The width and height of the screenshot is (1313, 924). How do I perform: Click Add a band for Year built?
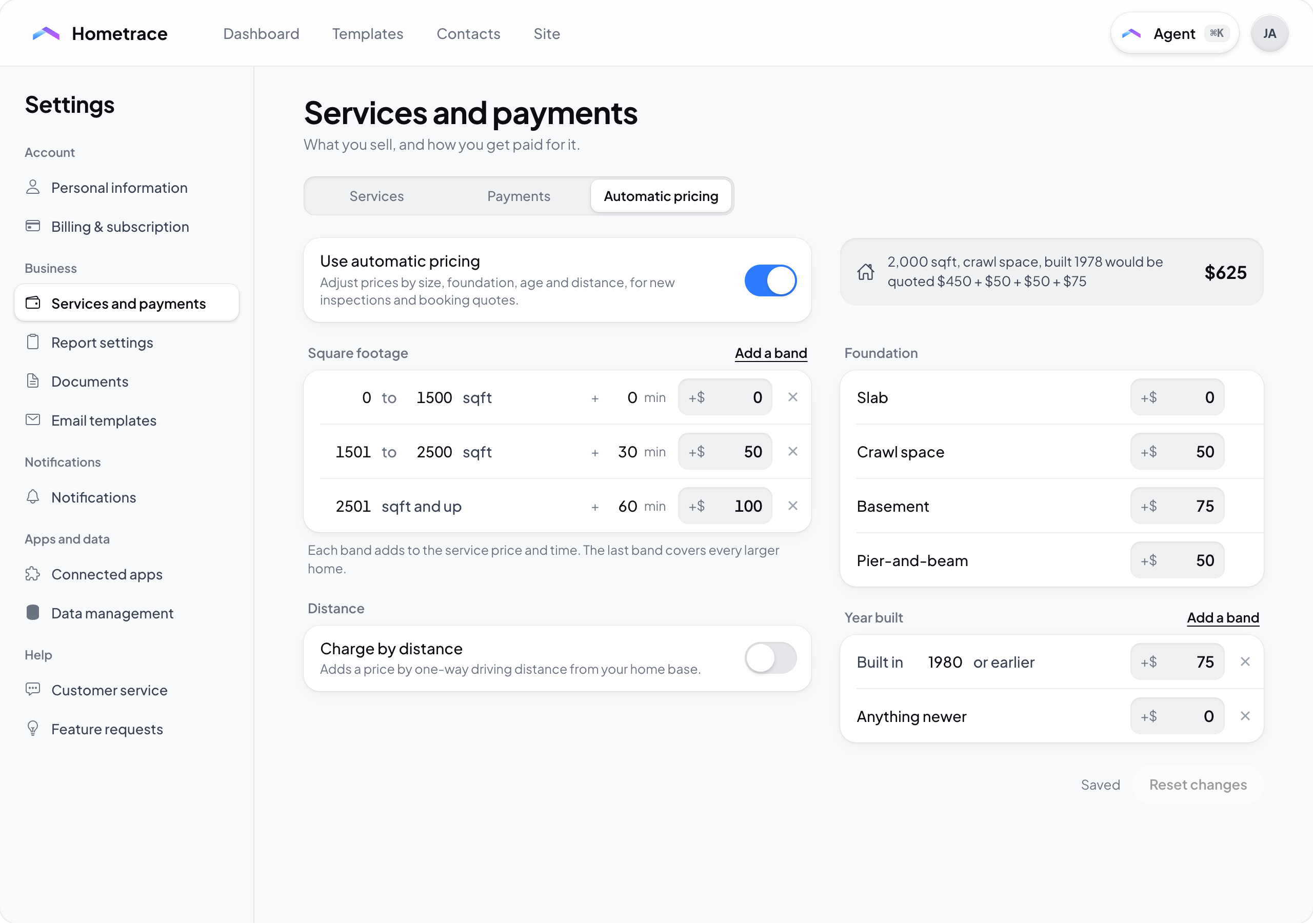tap(1223, 617)
